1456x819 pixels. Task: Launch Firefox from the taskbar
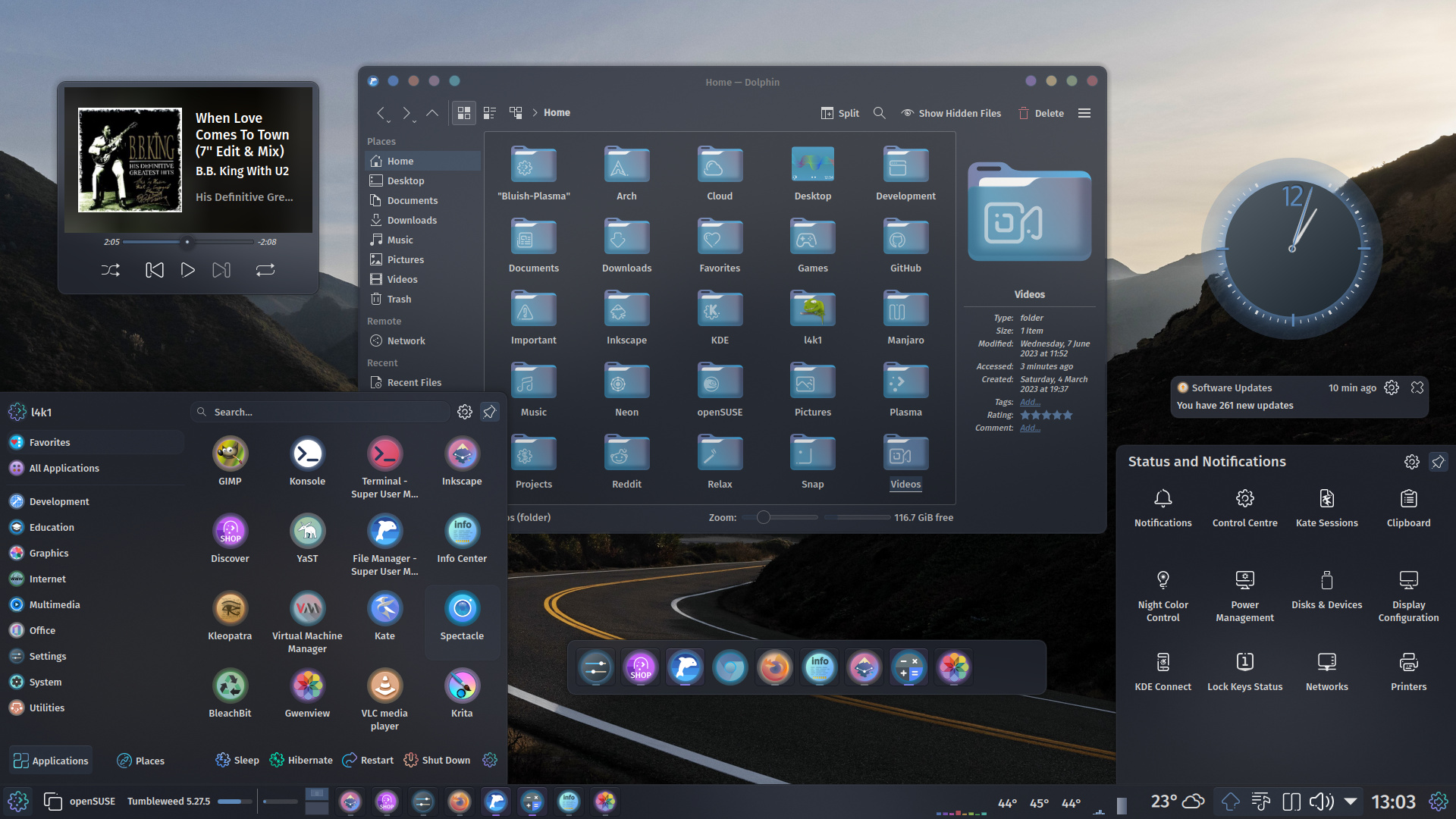(x=459, y=801)
